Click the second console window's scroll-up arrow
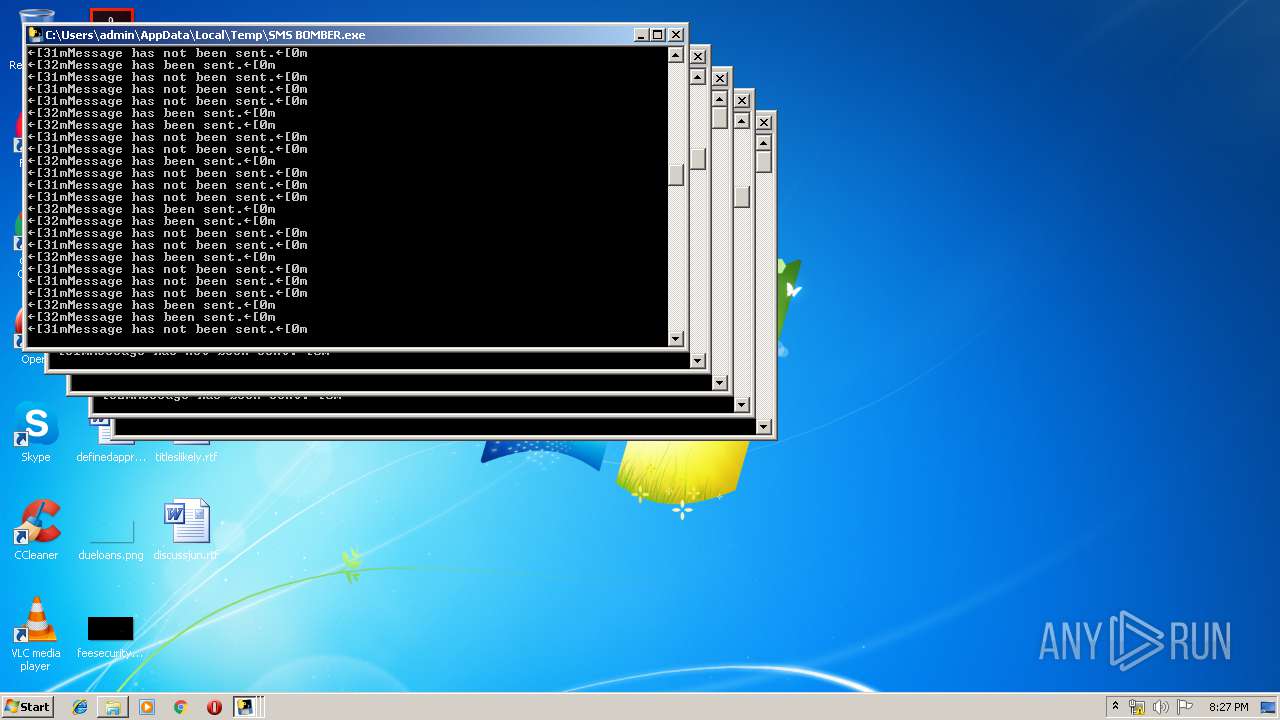Image resolution: width=1280 pixels, height=720 pixels. point(698,77)
